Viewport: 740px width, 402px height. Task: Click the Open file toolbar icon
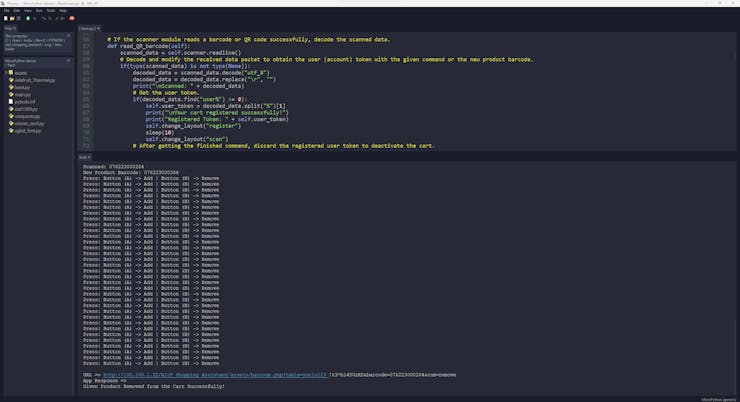point(12,18)
